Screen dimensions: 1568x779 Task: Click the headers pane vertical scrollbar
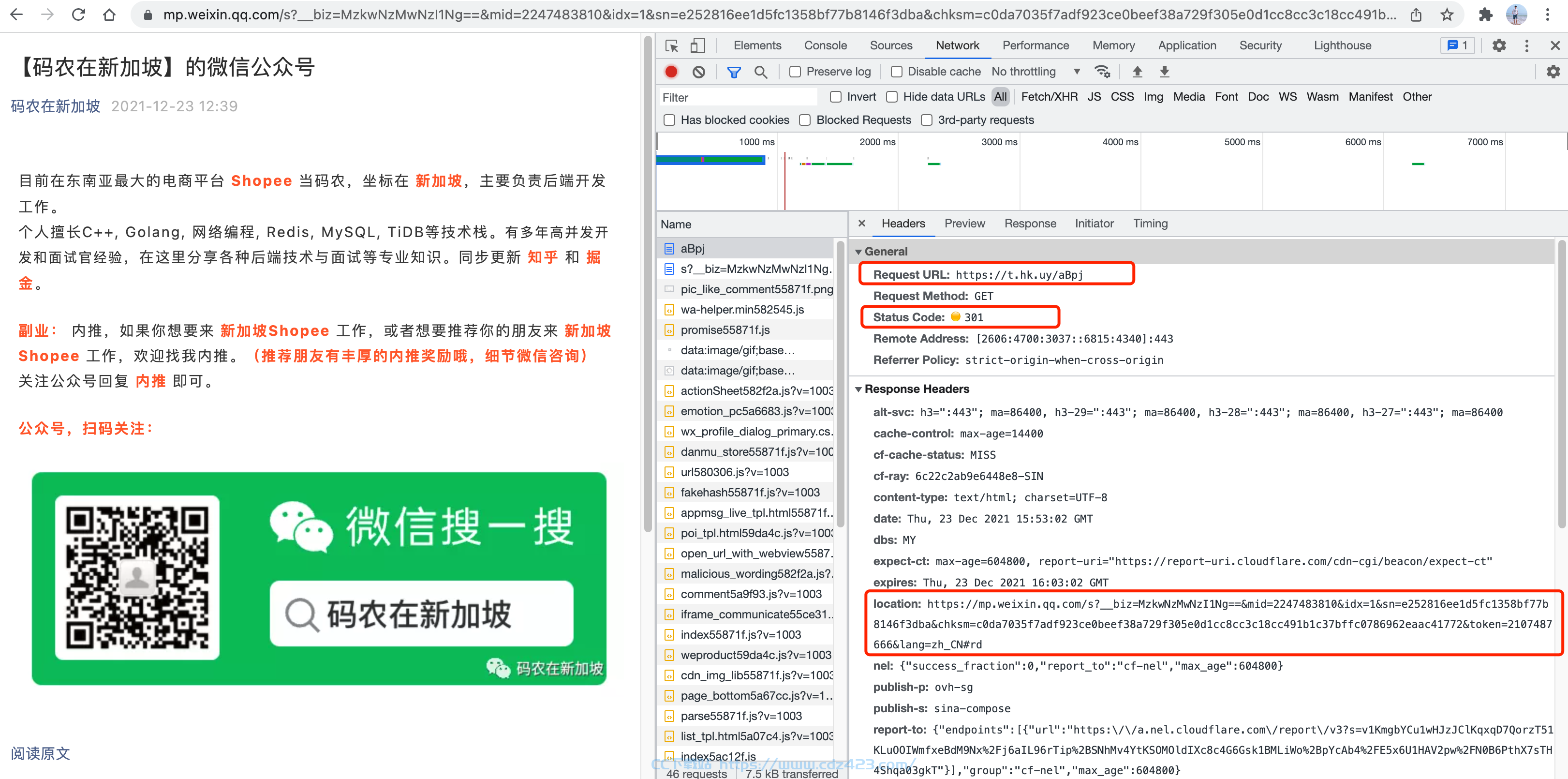(1562, 384)
